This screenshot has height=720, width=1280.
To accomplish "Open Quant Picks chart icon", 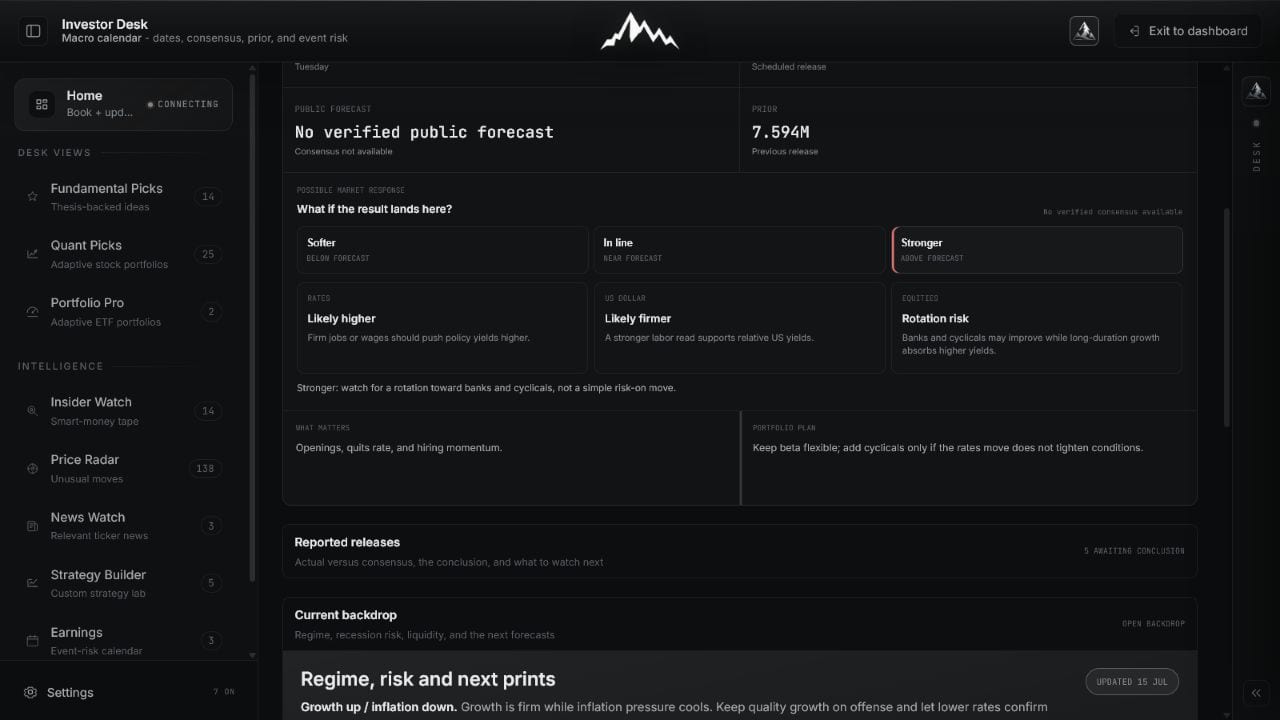I will coord(32,254).
